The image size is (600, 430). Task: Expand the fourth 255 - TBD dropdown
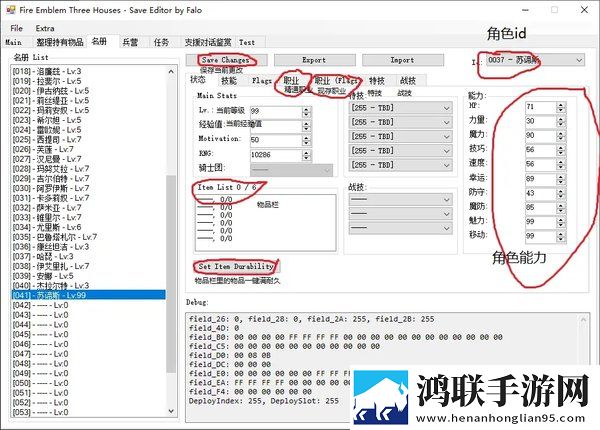pos(401,151)
